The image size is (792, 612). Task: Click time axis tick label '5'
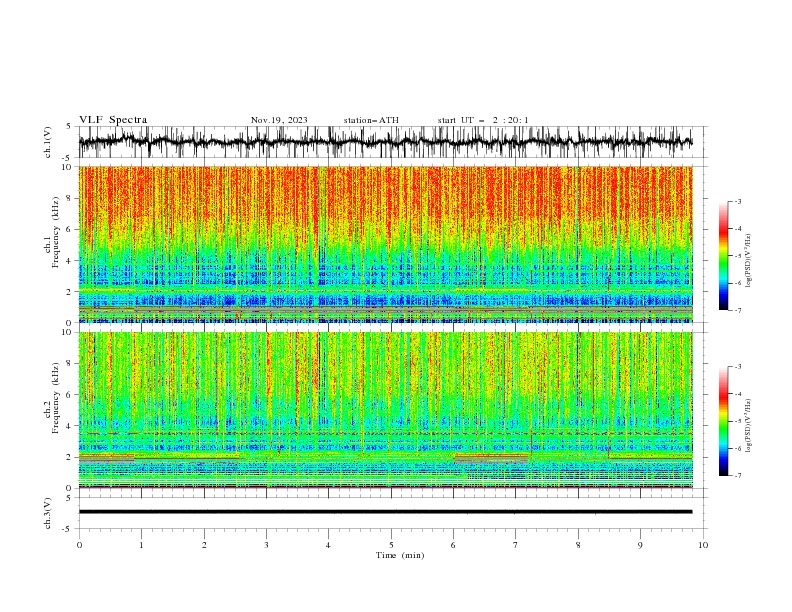click(x=391, y=545)
